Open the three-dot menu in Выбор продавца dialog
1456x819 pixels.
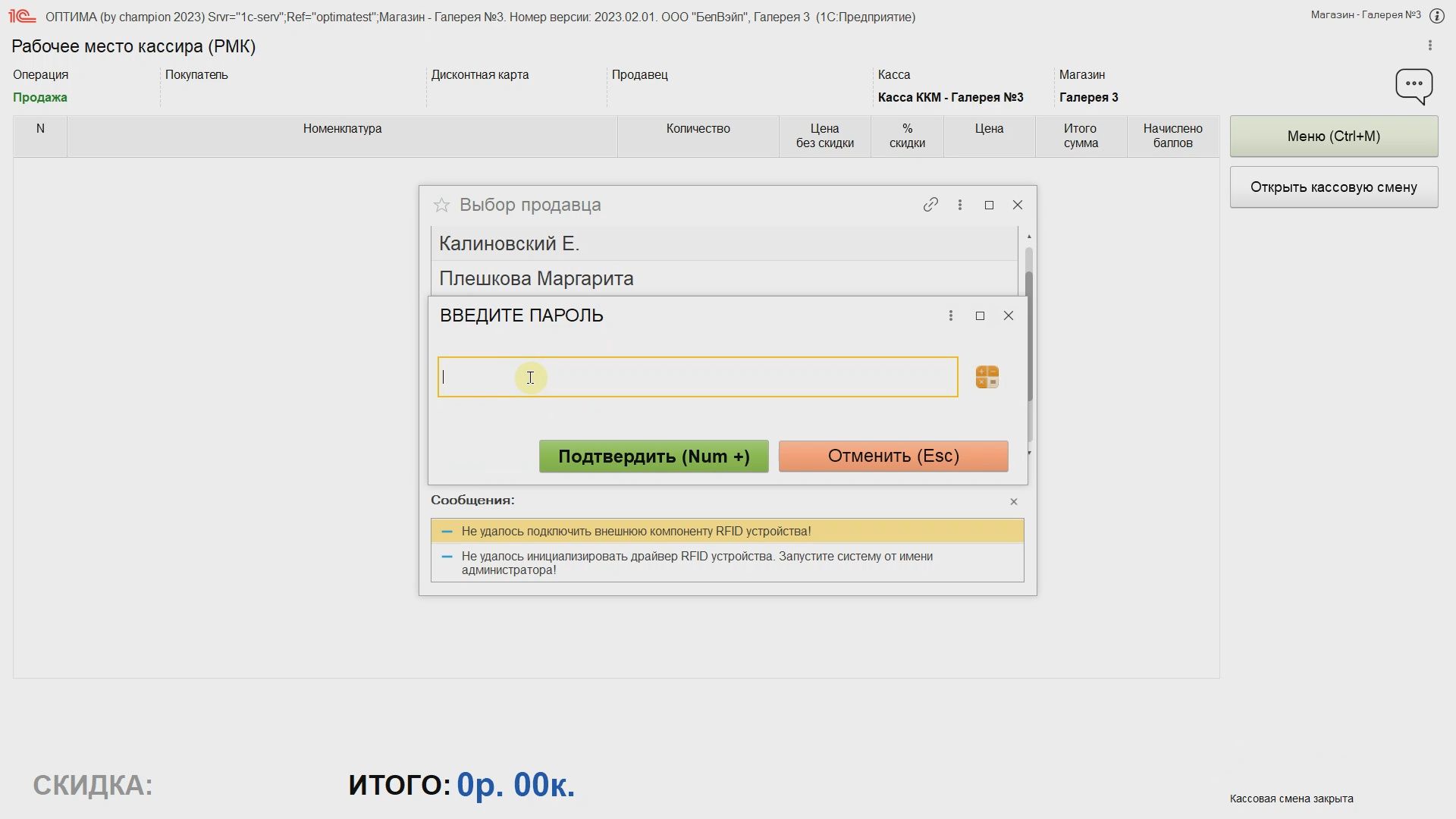(960, 205)
